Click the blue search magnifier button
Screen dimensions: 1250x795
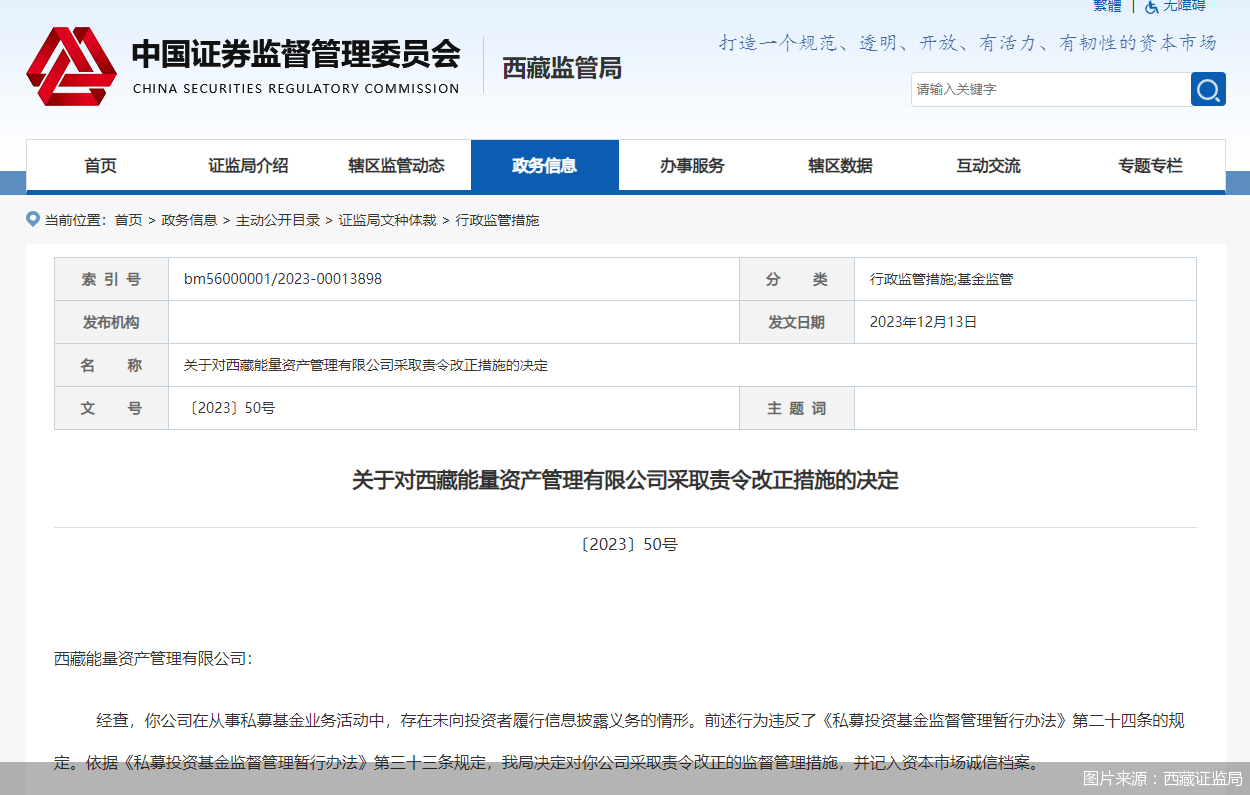[1208, 89]
